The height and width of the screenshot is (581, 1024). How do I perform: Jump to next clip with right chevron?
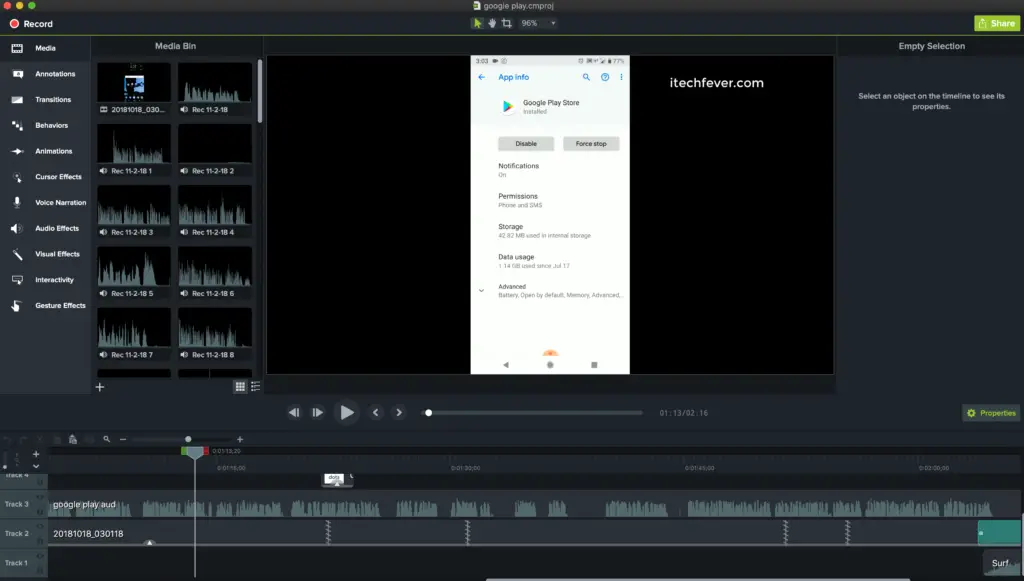(399, 413)
